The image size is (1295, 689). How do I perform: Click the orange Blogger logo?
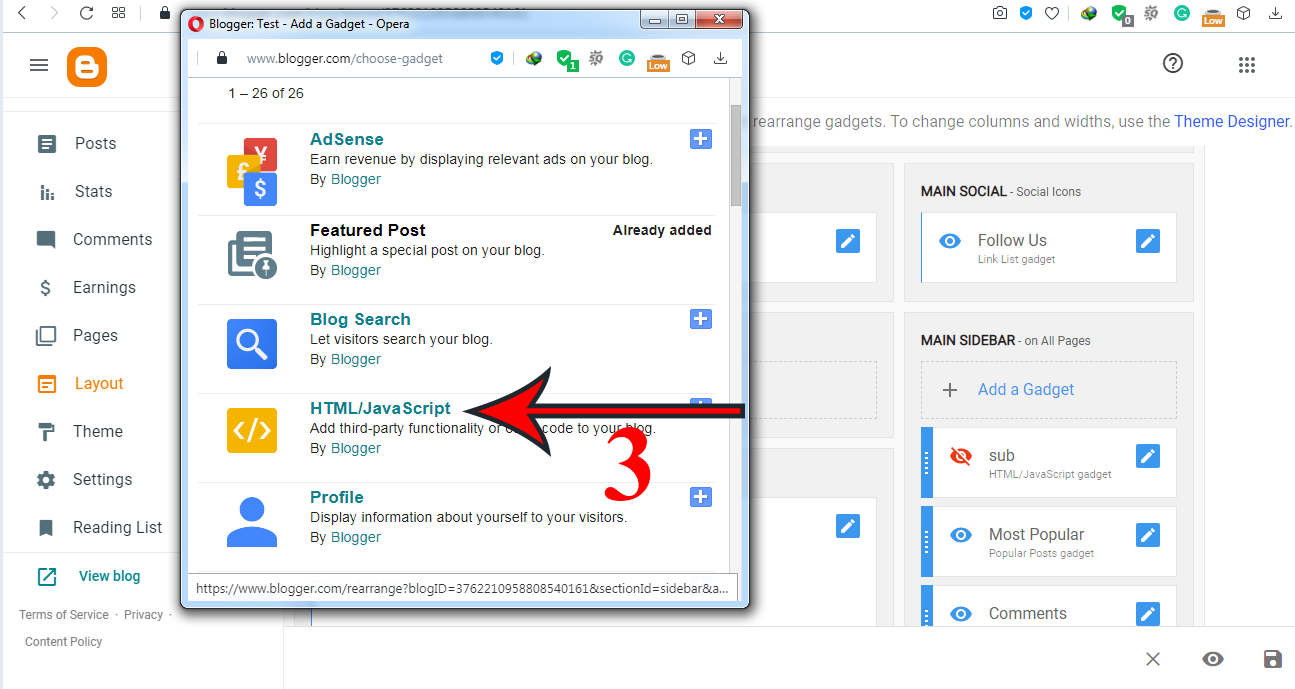87,67
